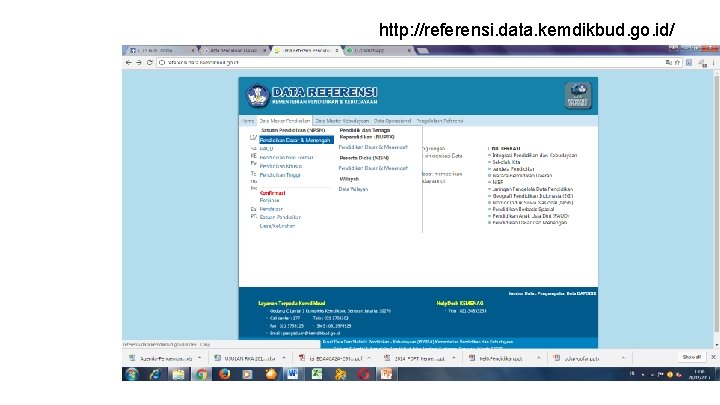Open the Data Master Pendidikan menu

point(285,121)
